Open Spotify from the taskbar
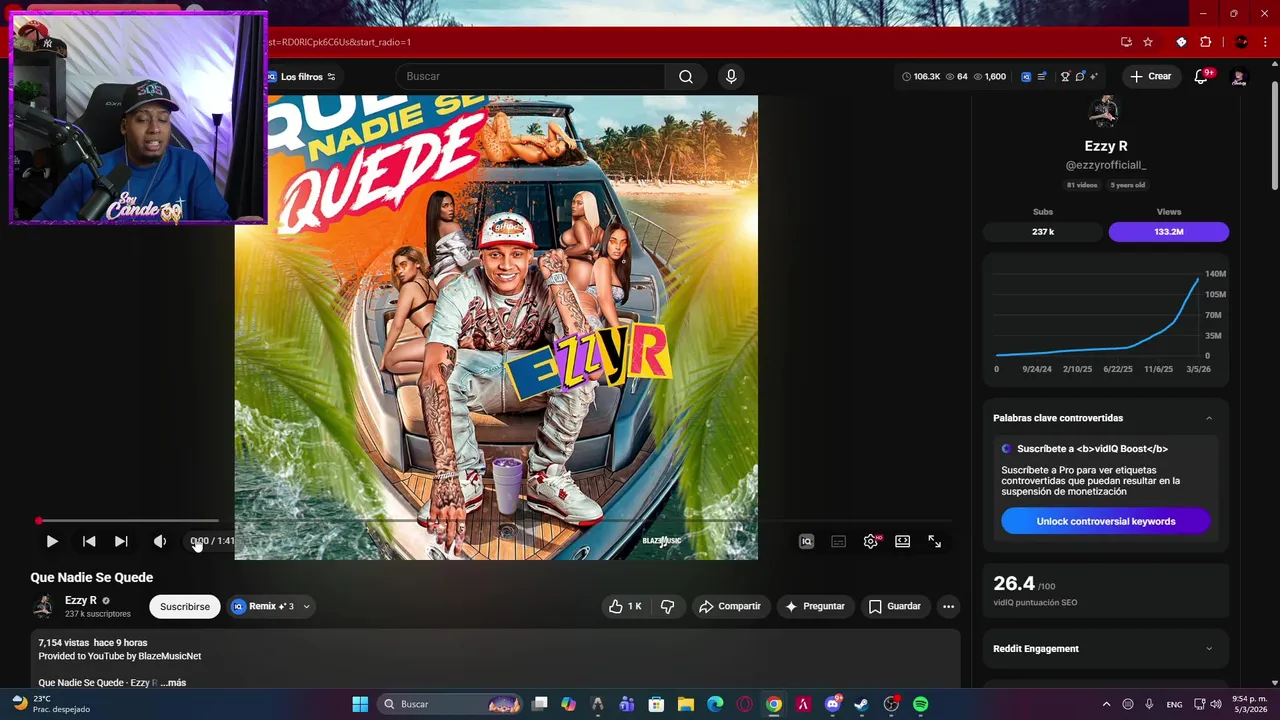 (x=920, y=704)
